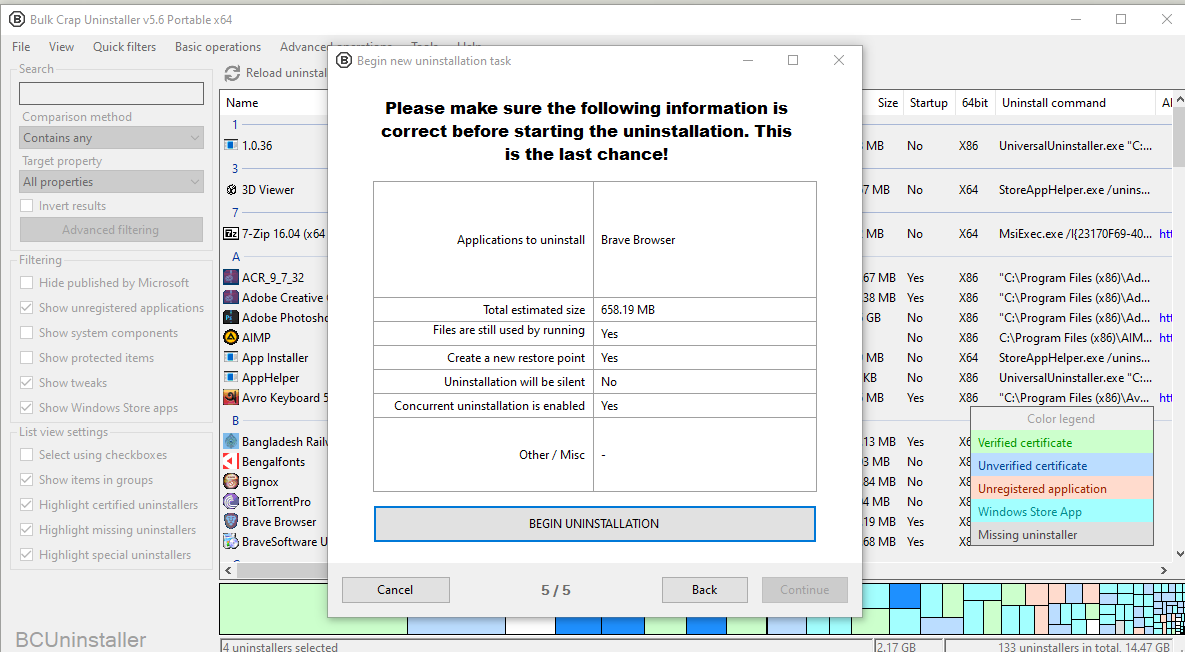Sort by the Startup column header
This screenshot has width=1185, height=652.
tap(928, 103)
